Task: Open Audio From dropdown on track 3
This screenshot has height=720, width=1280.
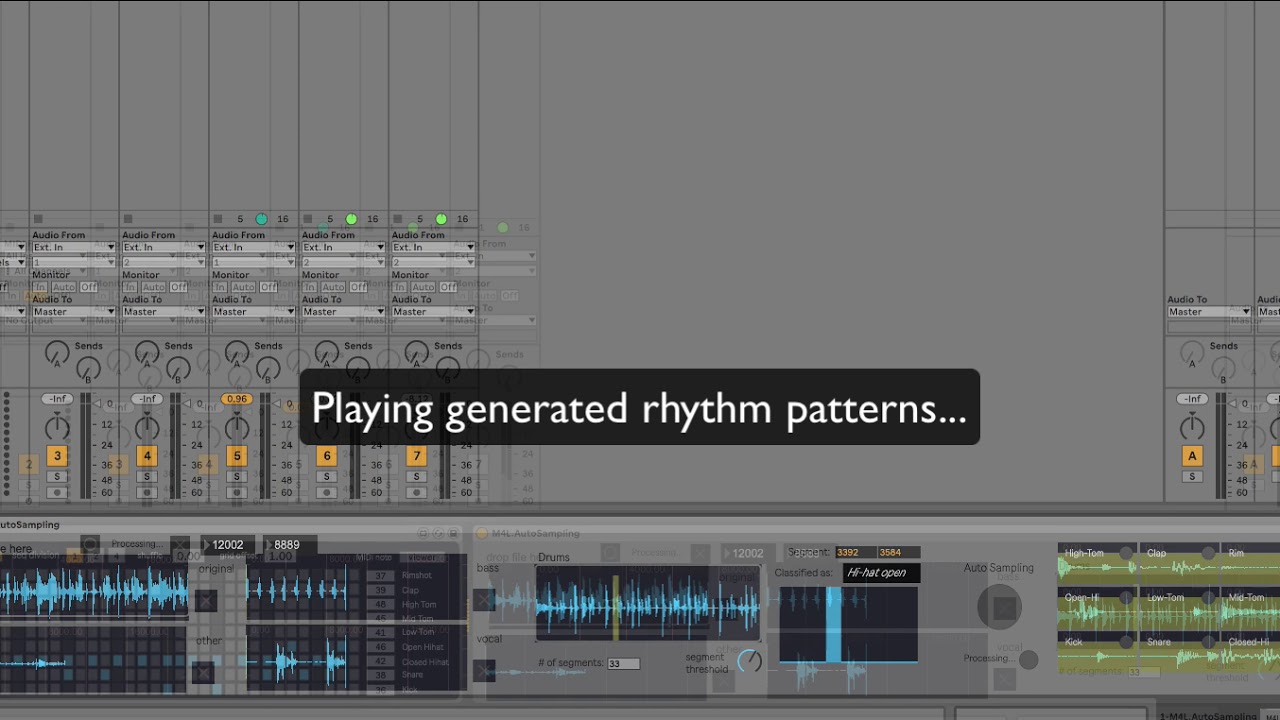Action: point(74,247)
